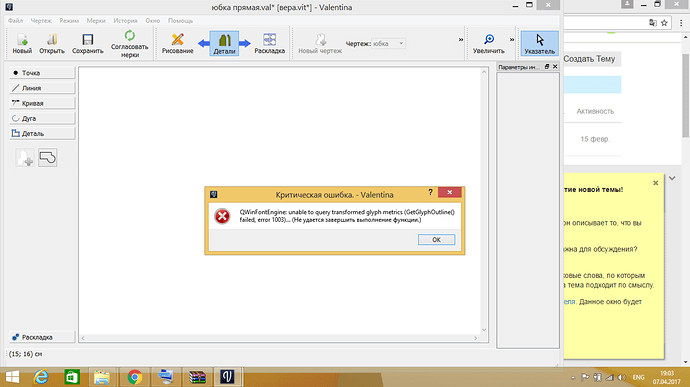Click the union details tool icon
Image resolution: width=690 pixels, height=387 pixels.
pyautogui.click(x=48, y=158)
